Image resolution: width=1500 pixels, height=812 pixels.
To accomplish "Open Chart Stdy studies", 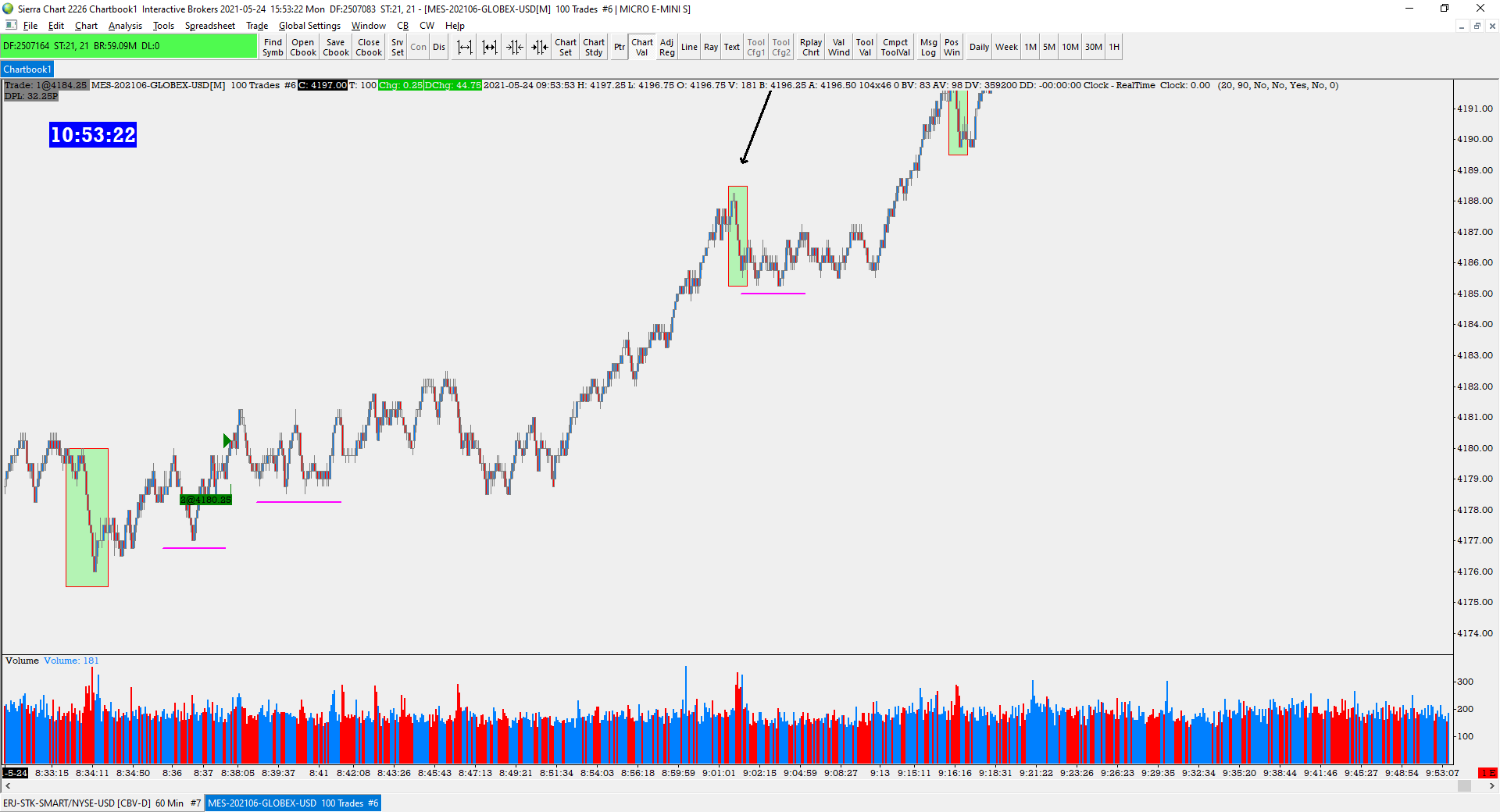I will pos(594,47).
